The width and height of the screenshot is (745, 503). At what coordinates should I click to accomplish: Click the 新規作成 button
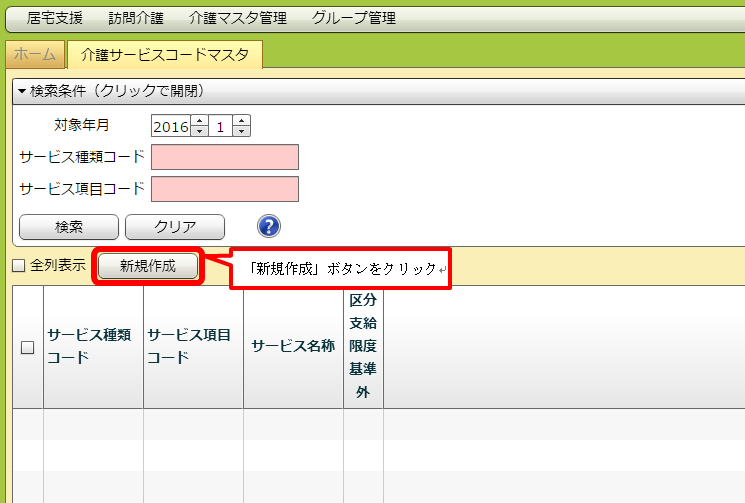pyautogui.click(x=147, y=266)
